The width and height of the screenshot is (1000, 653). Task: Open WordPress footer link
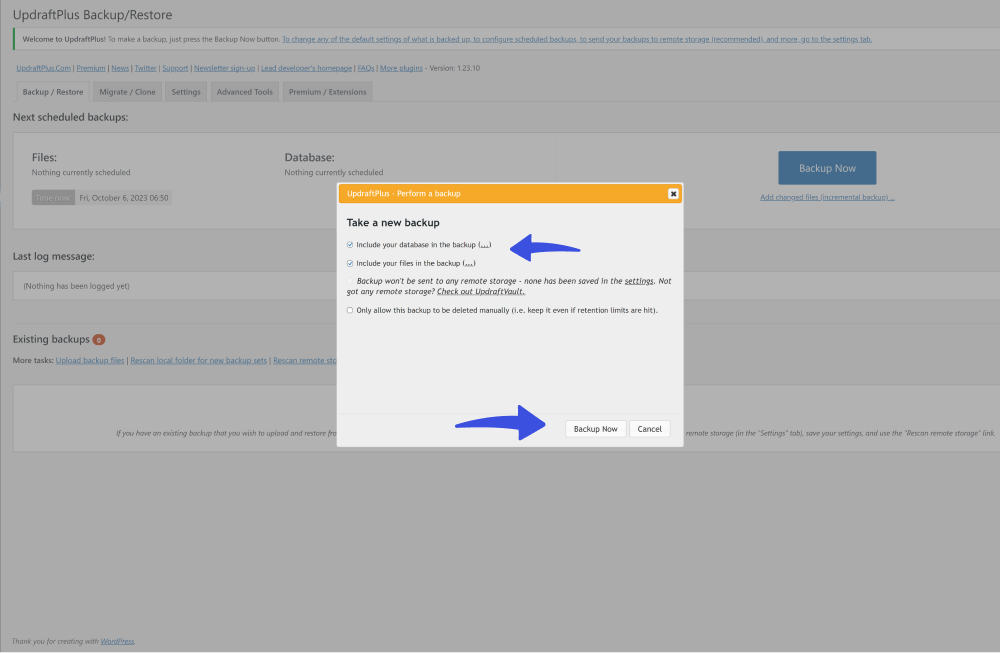click(x=117, y=642)
